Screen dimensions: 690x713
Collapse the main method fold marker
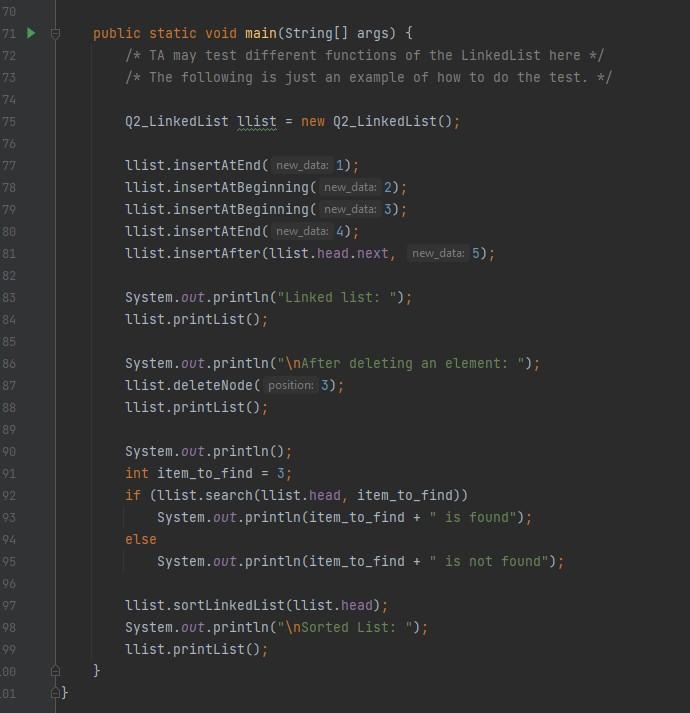55,34
